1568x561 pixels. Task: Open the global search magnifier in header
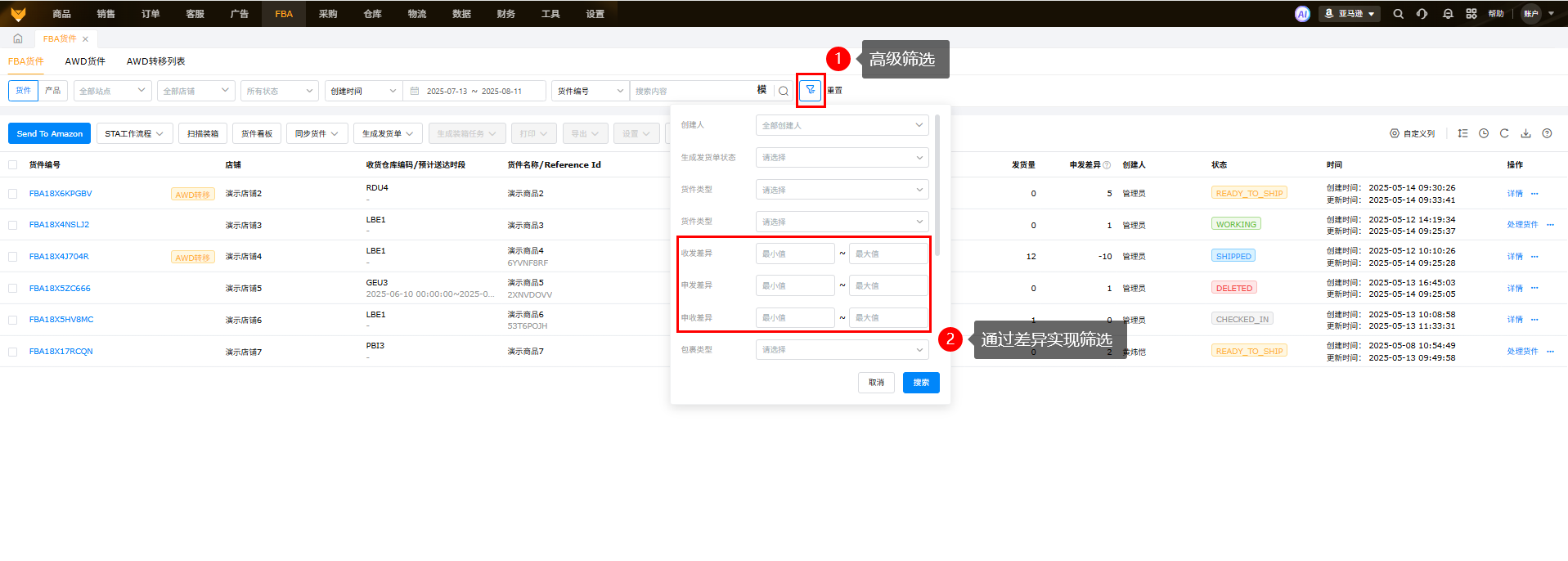pyautogui.click(x=1399, y=14)
